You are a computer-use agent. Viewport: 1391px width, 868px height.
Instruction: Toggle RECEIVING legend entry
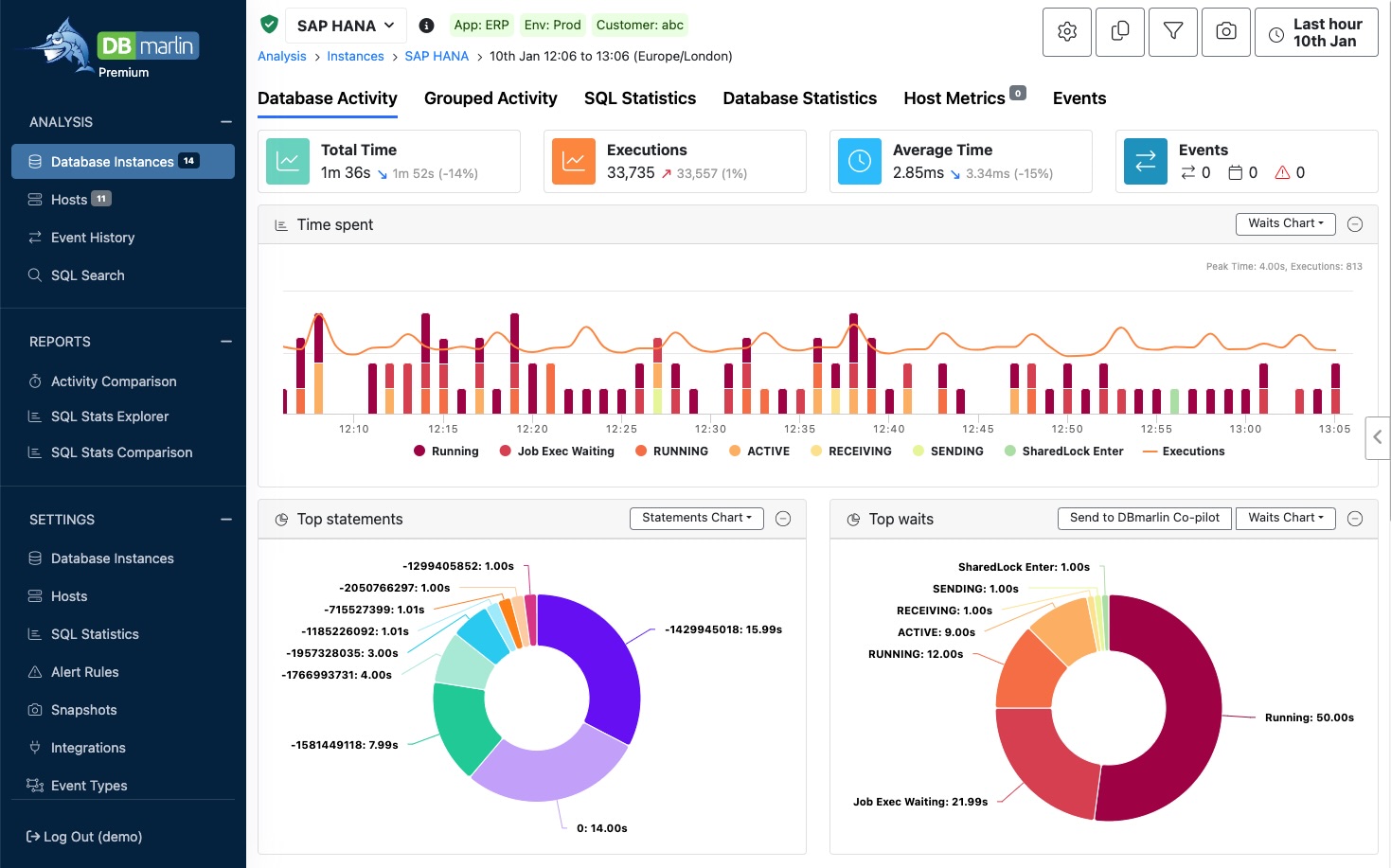pos(850,452)
